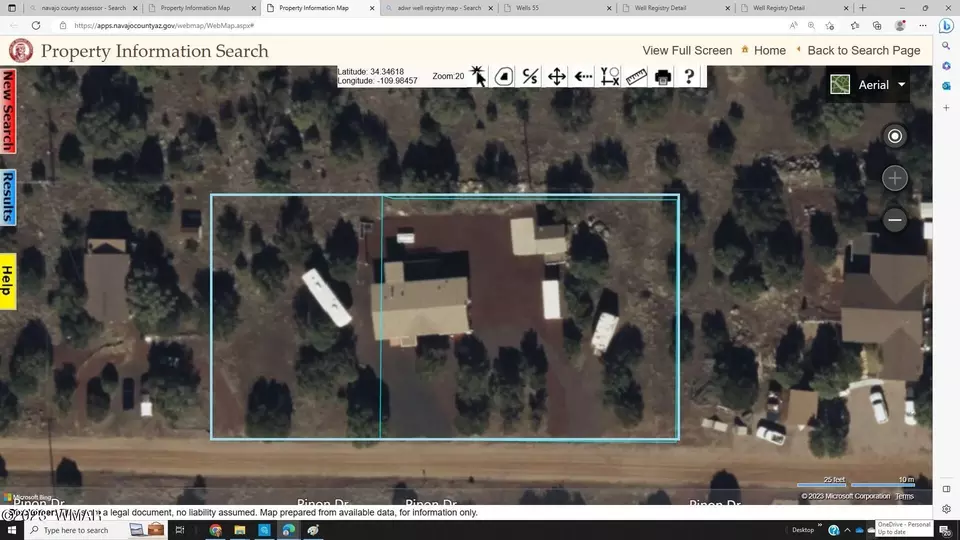This screenshot has height=540, width=960.
Task: Print the map with printer icon
Action: coord(662,76)
